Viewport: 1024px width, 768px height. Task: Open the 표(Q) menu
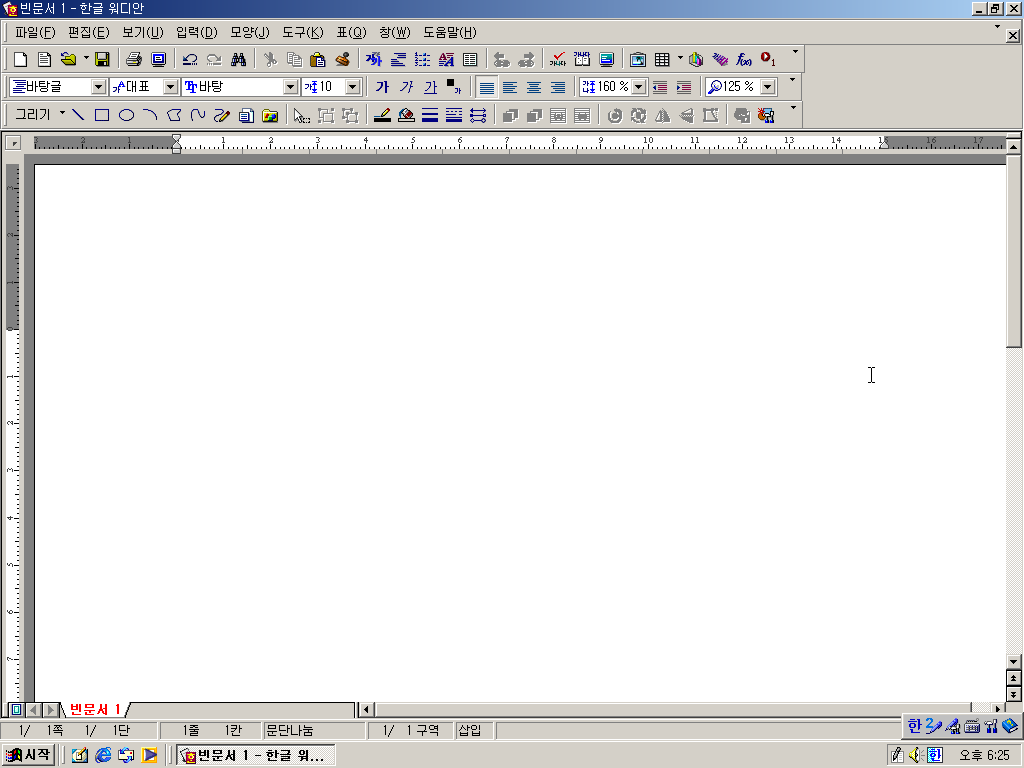tap(351, 32)
